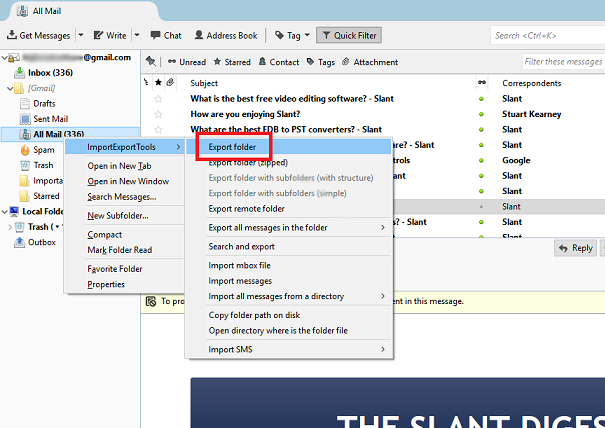The width and height of the screenshot is (605, 428).
Task: Open the Get Messages dropdown arrow
Action: [x=81, y=35]
